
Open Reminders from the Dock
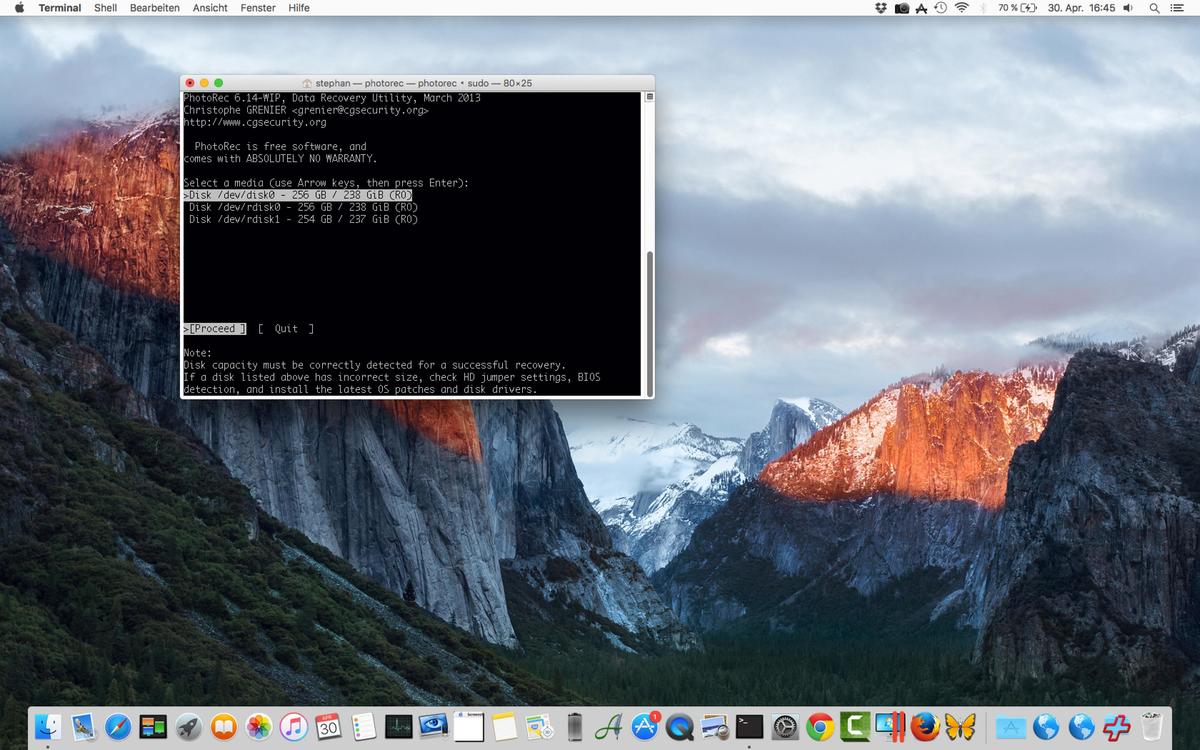click(x=363, y=727)
